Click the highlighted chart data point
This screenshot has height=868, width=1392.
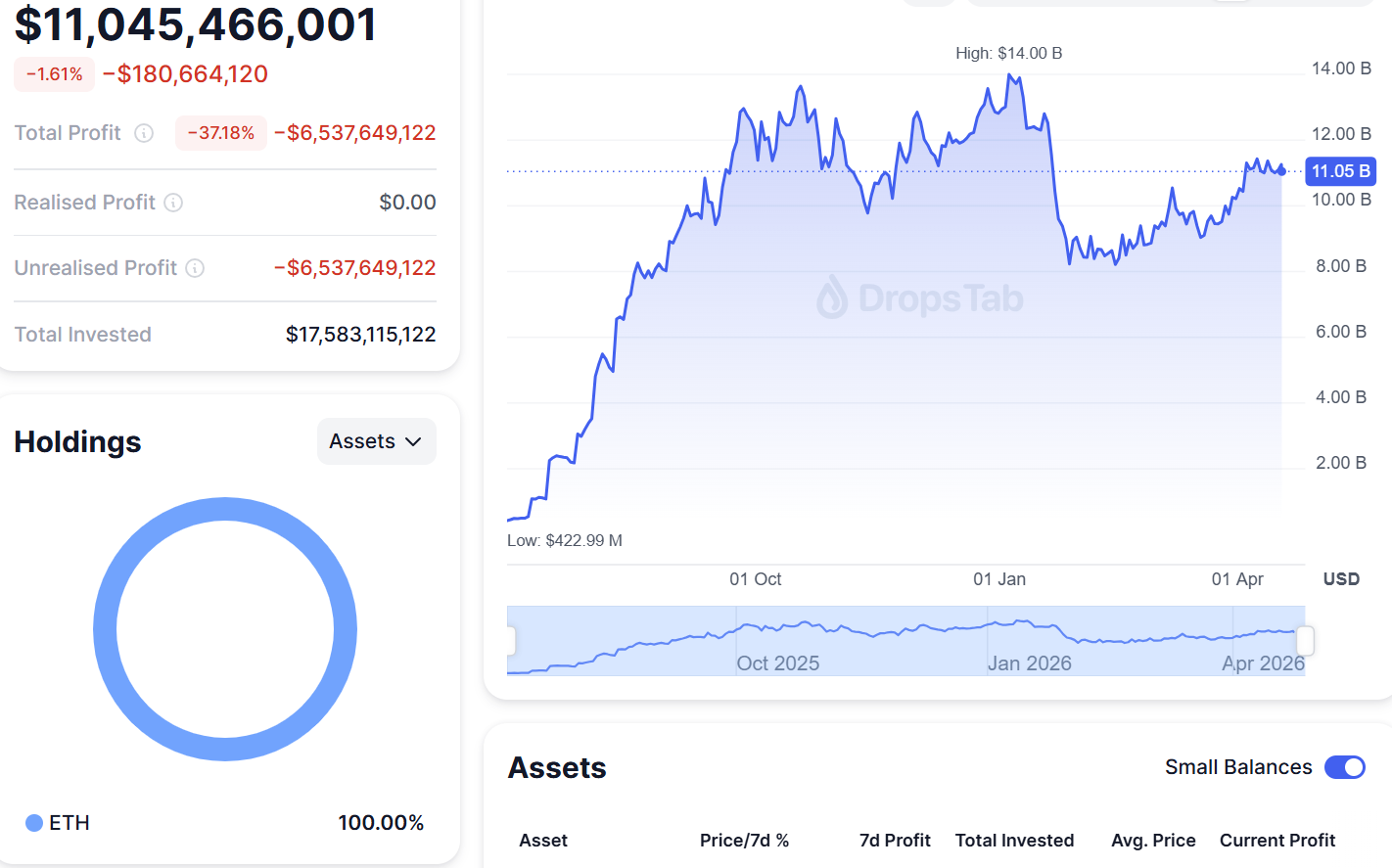(x=1279, y=171)
